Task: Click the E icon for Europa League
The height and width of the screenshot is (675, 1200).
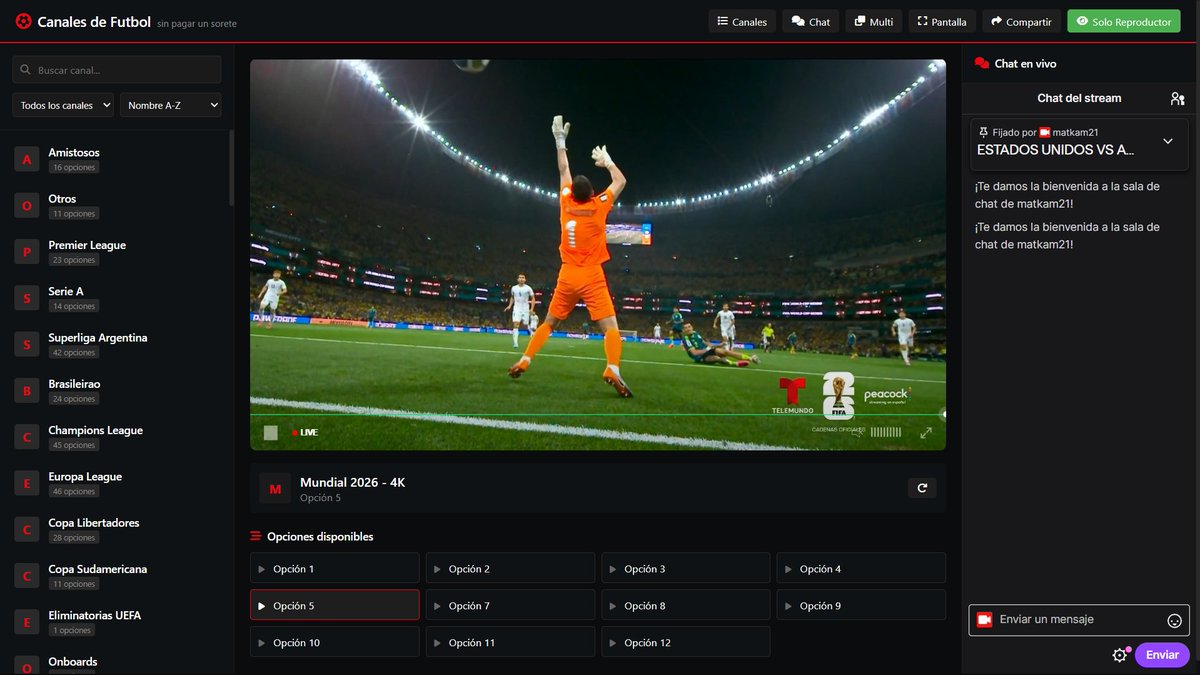Action: (27, 483)
